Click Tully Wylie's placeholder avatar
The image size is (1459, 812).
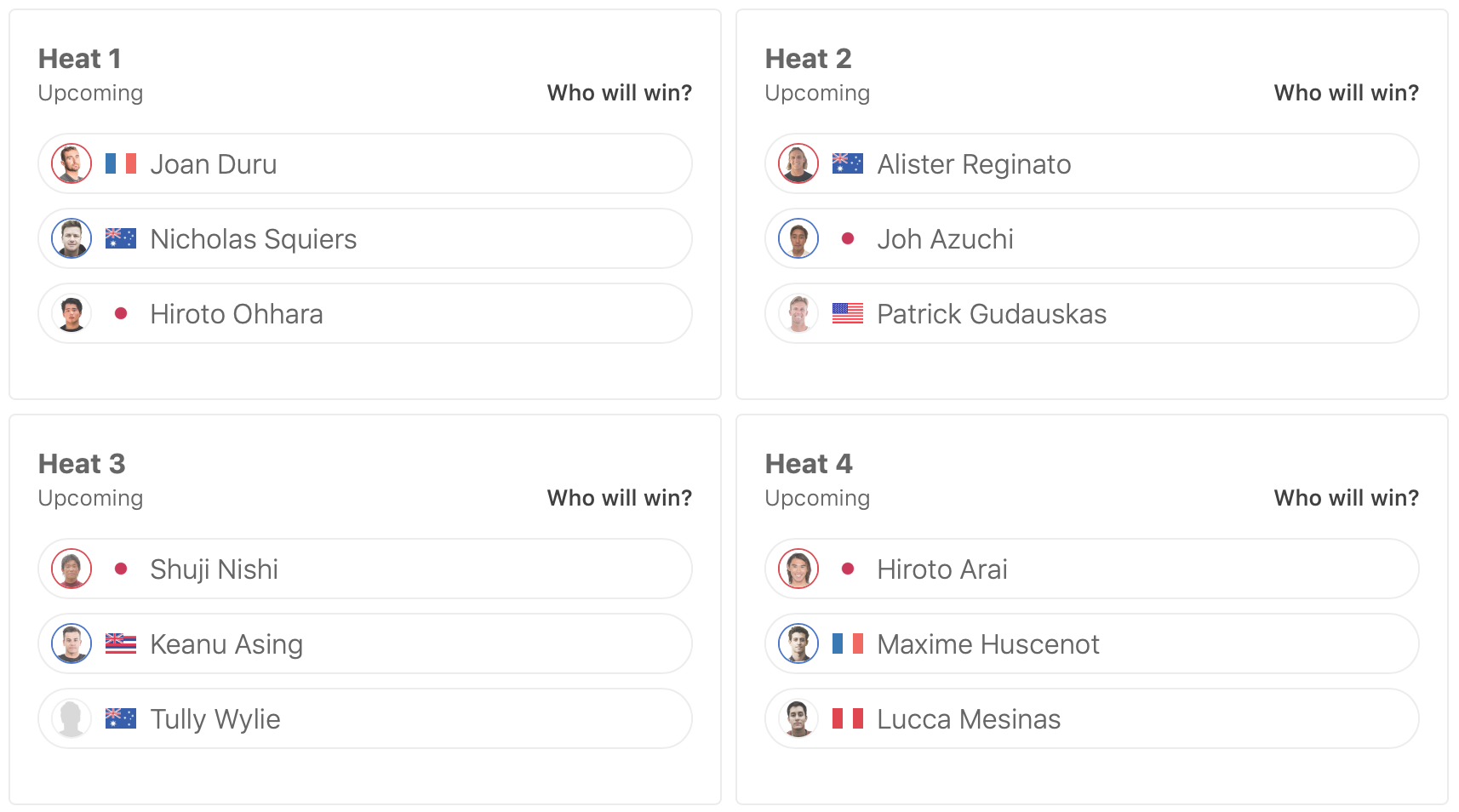click(x=72, y=718)
